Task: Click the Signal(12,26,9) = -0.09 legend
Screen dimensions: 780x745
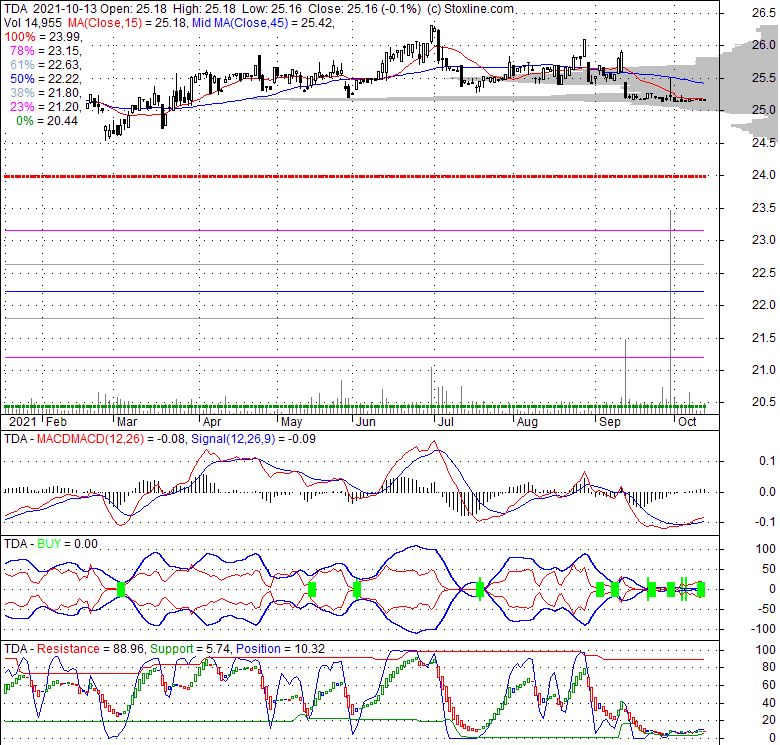Action: coord(253,439)
